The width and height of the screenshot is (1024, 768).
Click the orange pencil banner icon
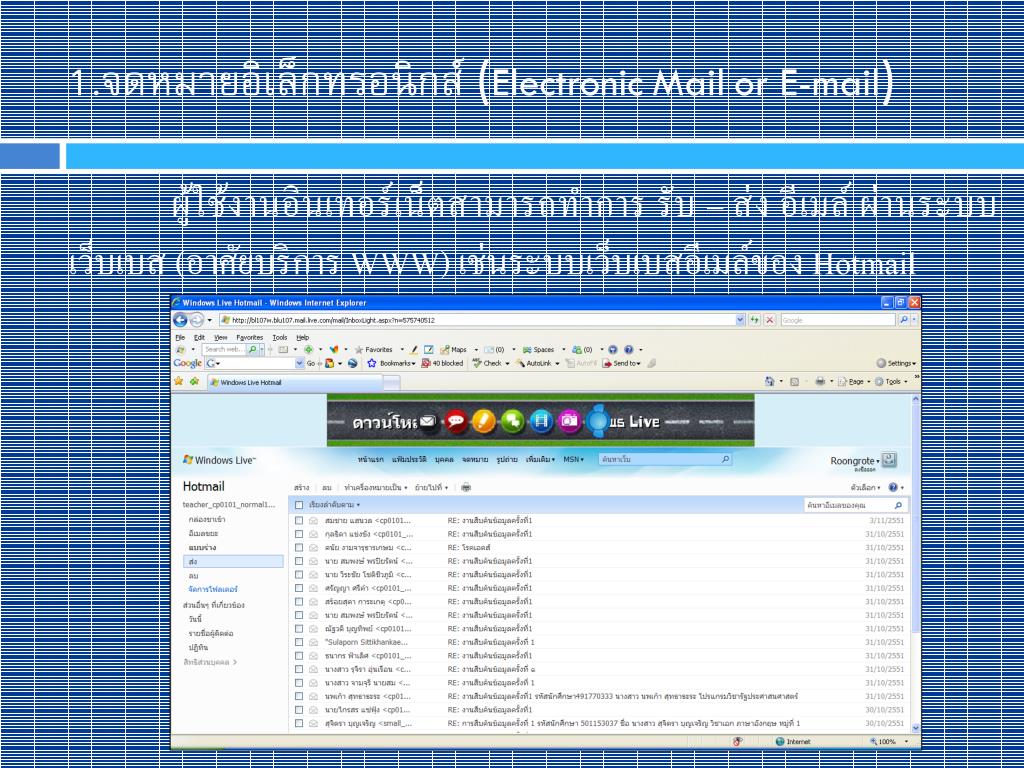tap(484, 422)
